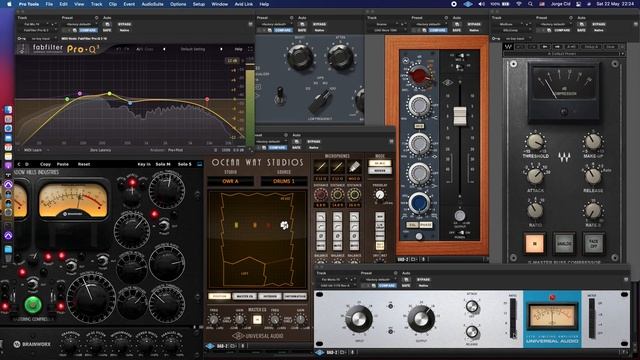Click the RELEASE knob on SSL compressor
The image size is (640, 360).
[593, 176]
